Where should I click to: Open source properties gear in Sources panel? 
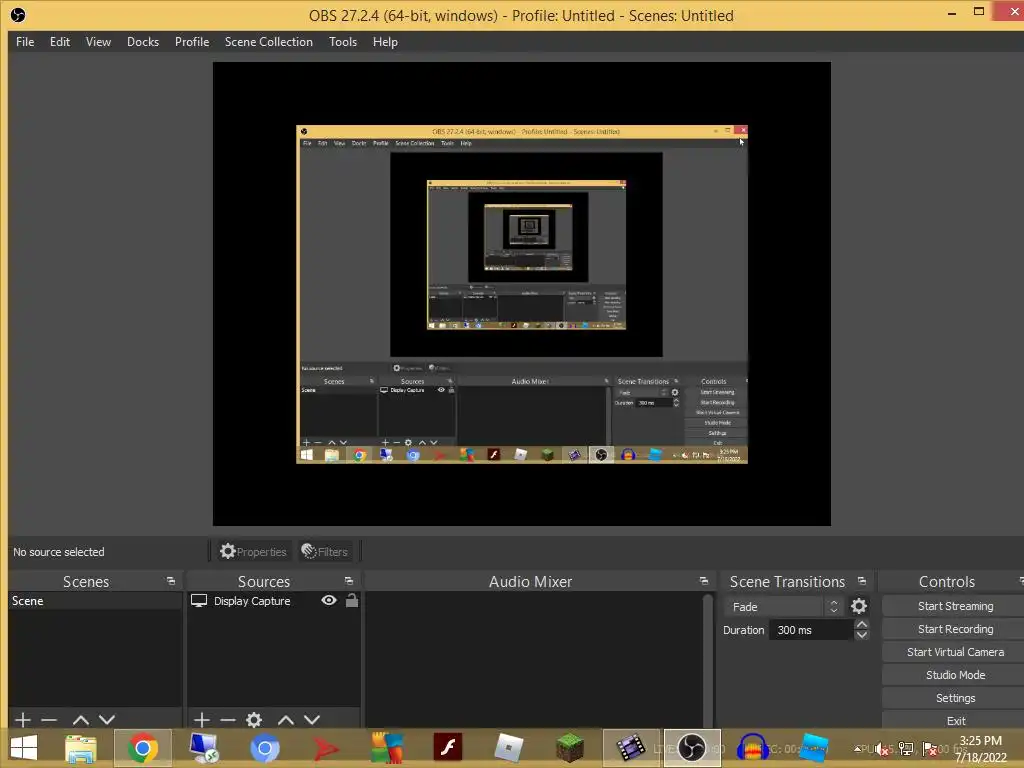254,720
